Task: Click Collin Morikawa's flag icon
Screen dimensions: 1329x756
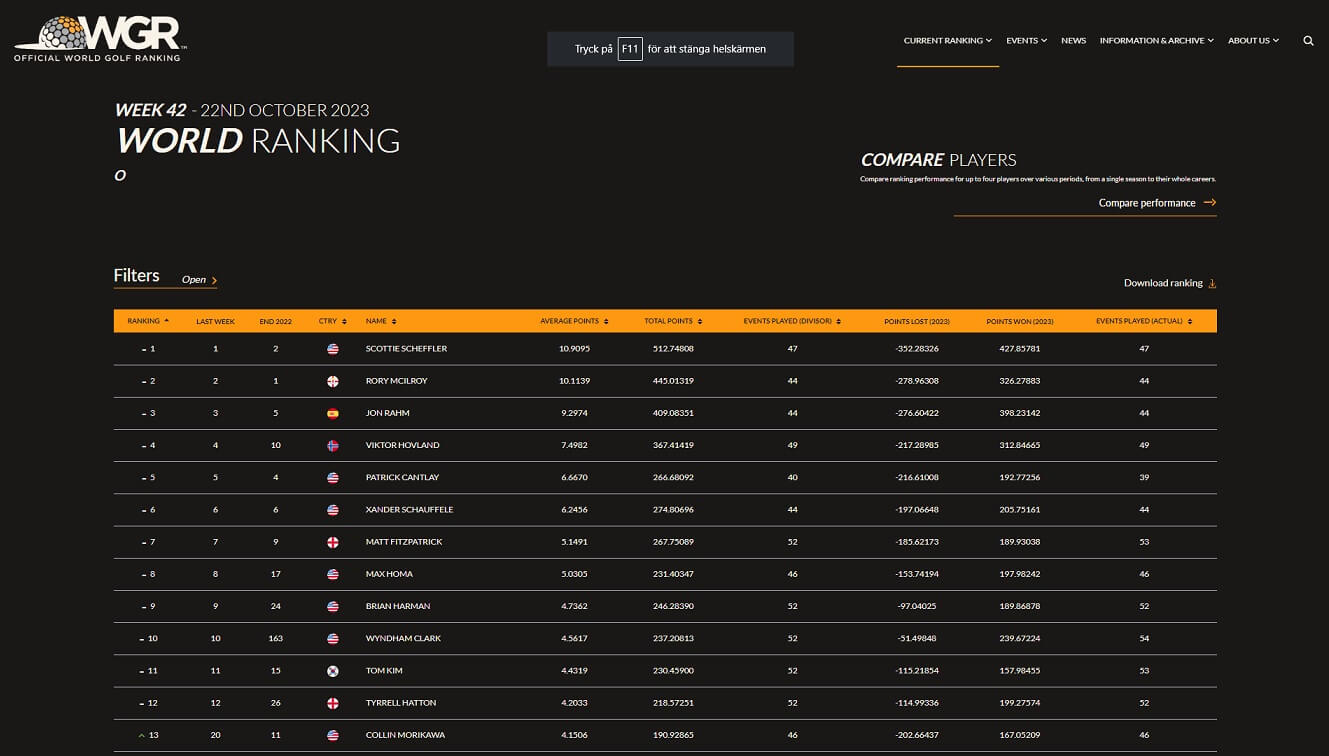Action: (x=333, y=735)
